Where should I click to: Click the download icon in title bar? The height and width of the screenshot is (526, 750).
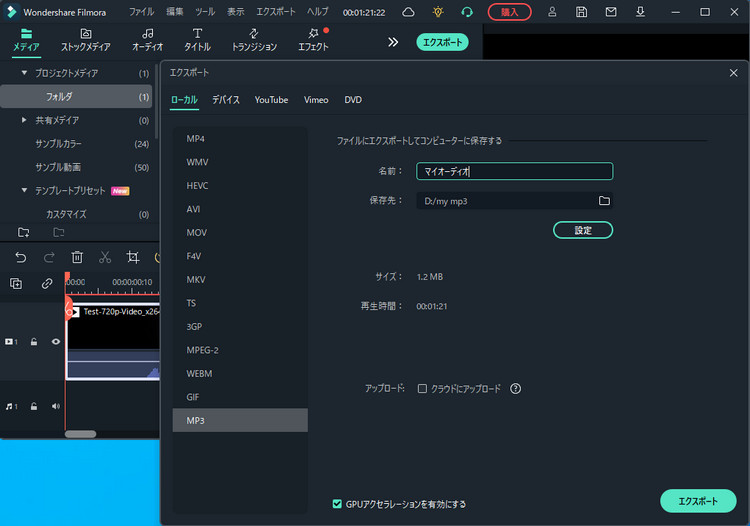pos(640,12)
